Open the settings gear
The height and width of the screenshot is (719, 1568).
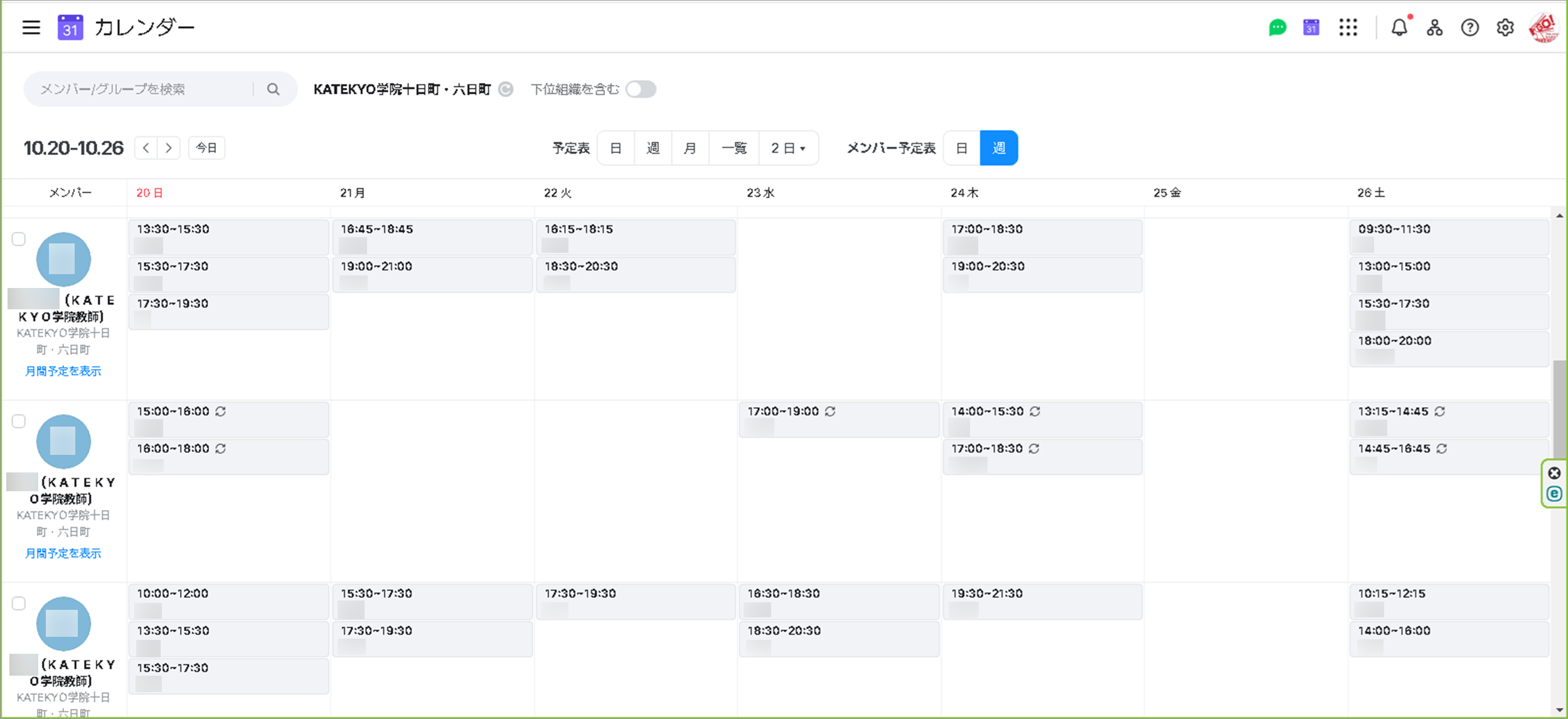pyautogui.click(x=1505, y=28)
